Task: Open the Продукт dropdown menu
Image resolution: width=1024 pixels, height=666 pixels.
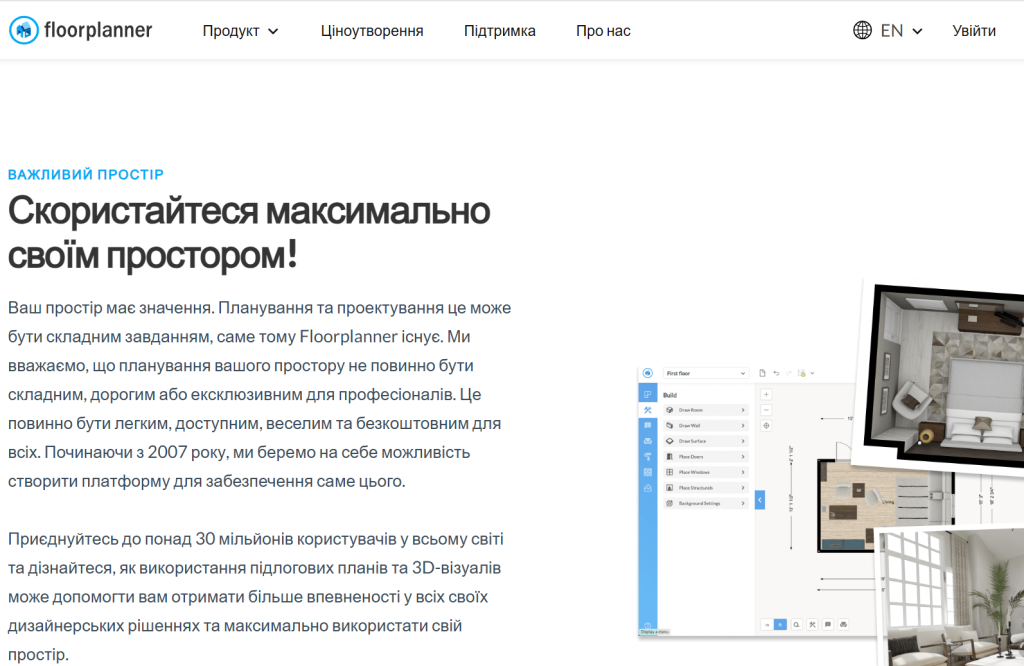Action: pos(240,31)
